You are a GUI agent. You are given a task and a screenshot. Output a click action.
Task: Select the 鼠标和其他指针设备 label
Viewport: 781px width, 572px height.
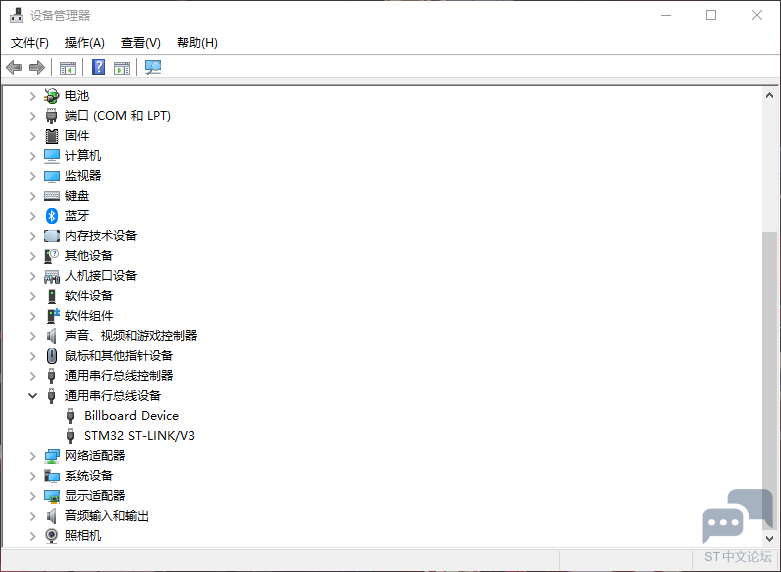click(119, 356)
